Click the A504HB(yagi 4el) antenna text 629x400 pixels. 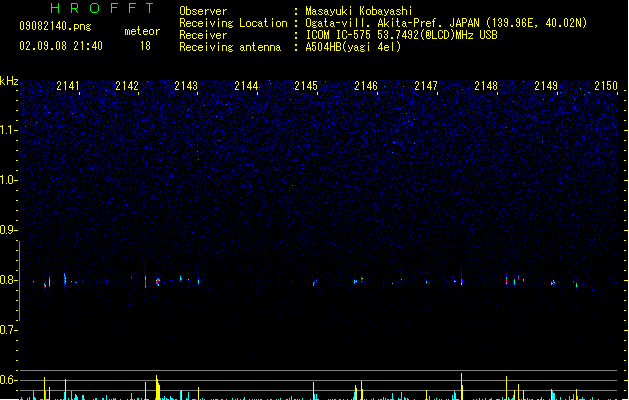[353, 47]
